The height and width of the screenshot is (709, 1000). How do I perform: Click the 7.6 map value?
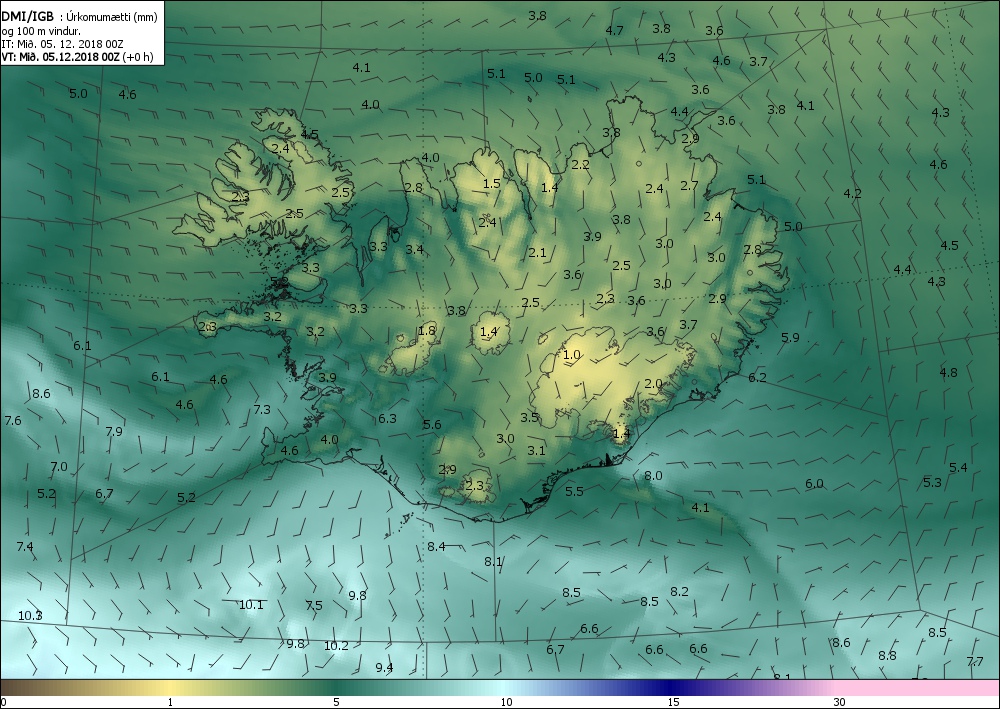coord(13,420)
